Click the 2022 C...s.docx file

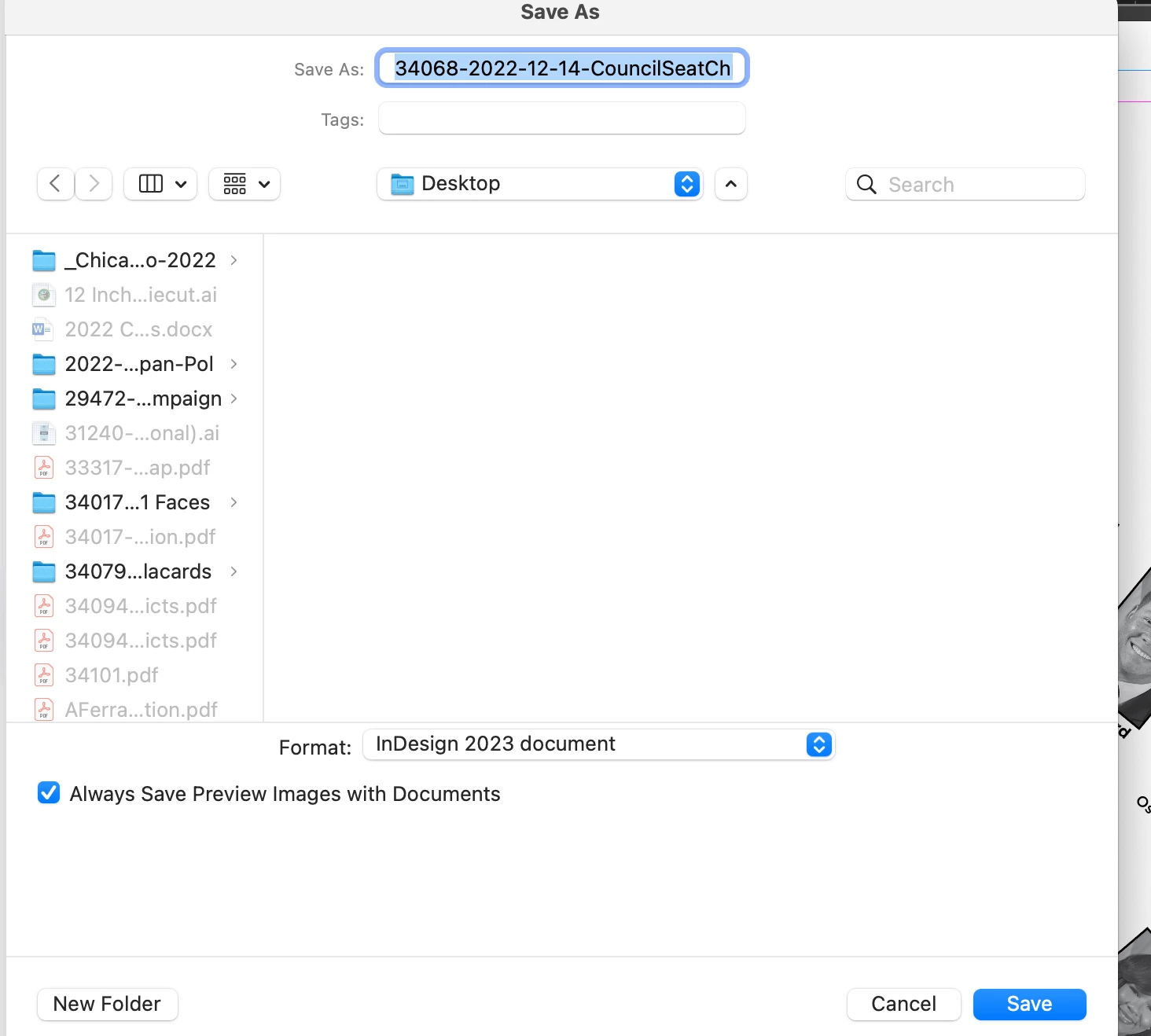[x=135, y=329]
